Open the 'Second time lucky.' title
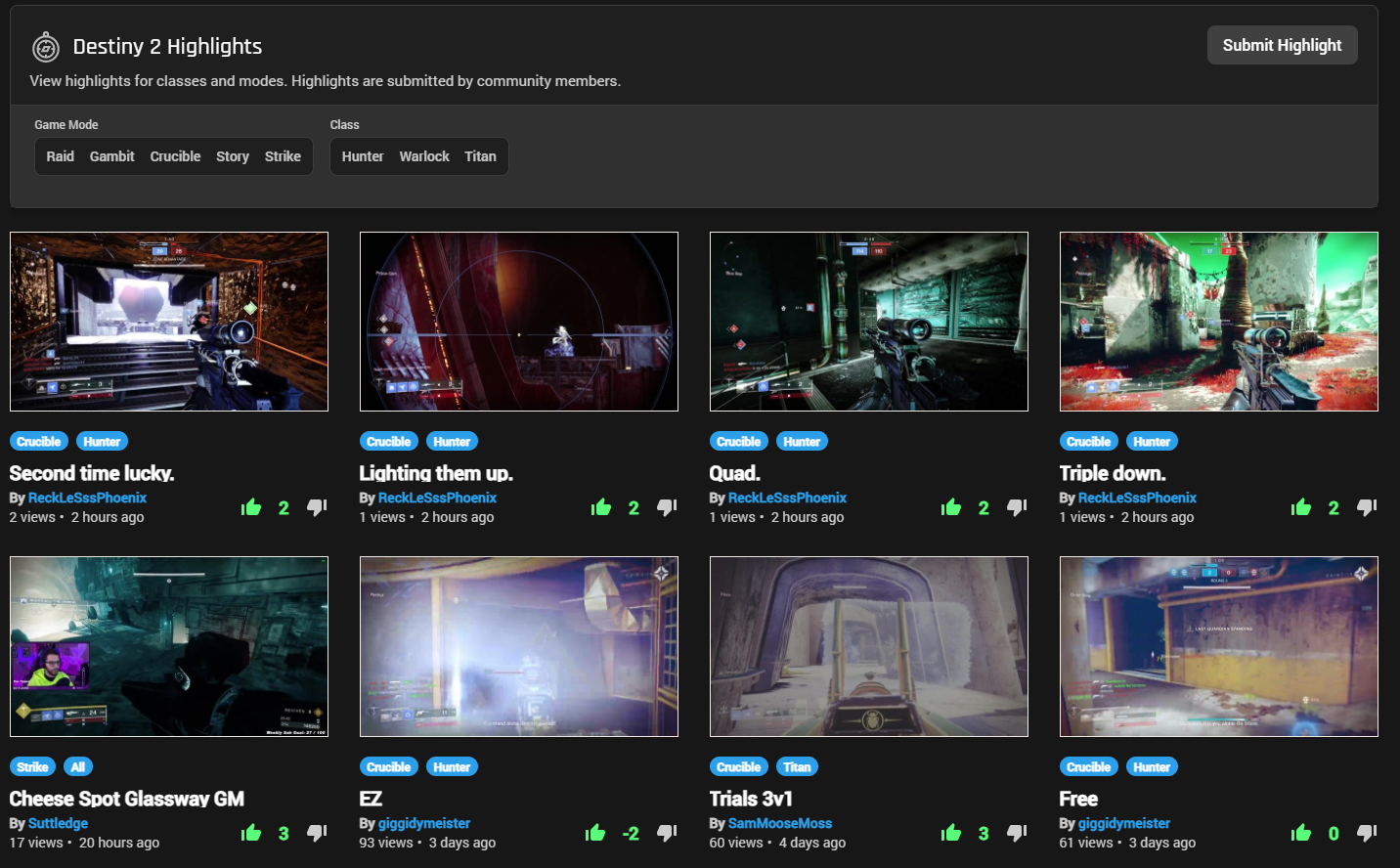Image resolution: width=1400 pixels, height=868 pixels. pos(92,473)
